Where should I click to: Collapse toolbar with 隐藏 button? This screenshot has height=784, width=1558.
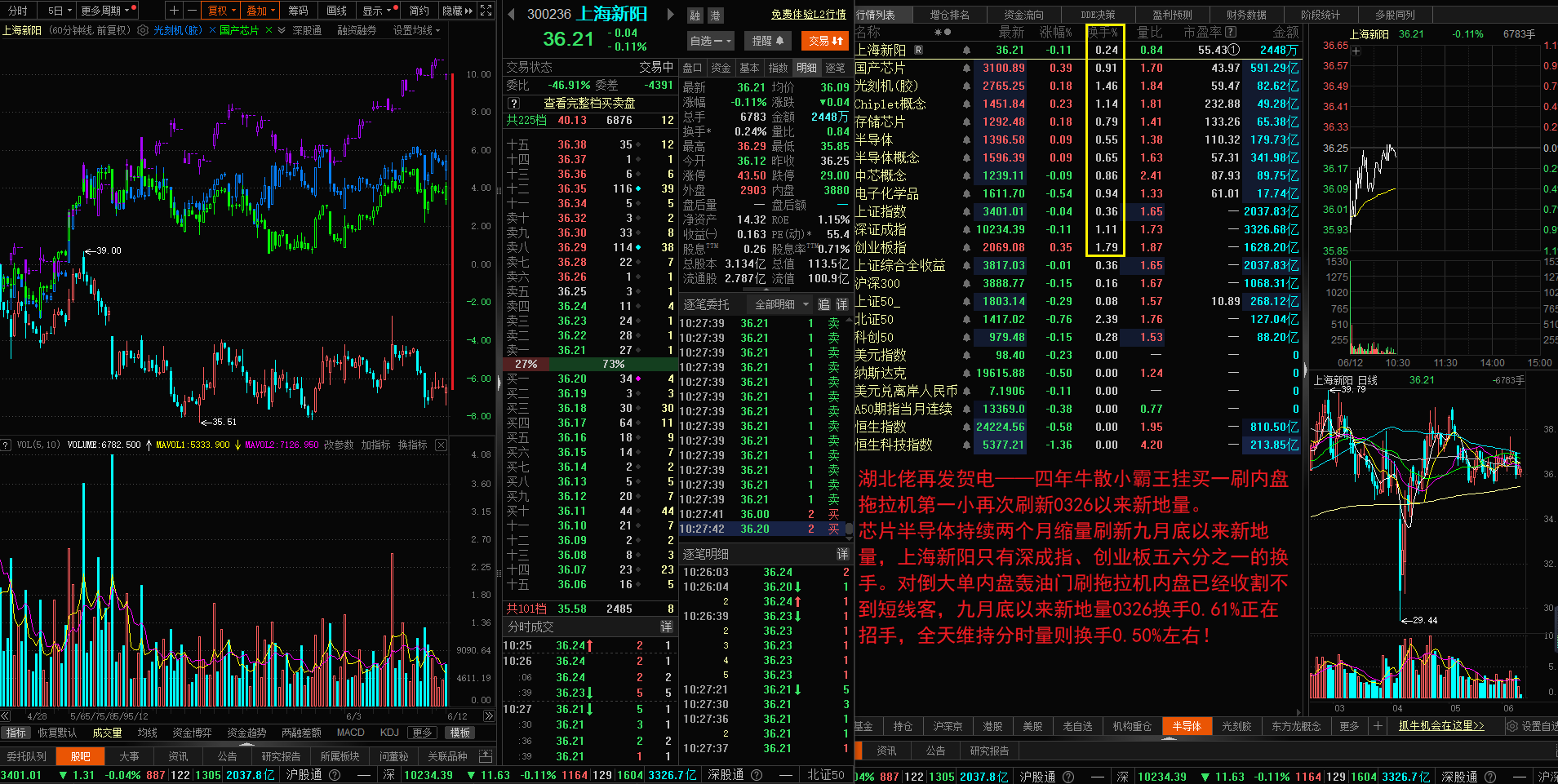tap(457, 11)
